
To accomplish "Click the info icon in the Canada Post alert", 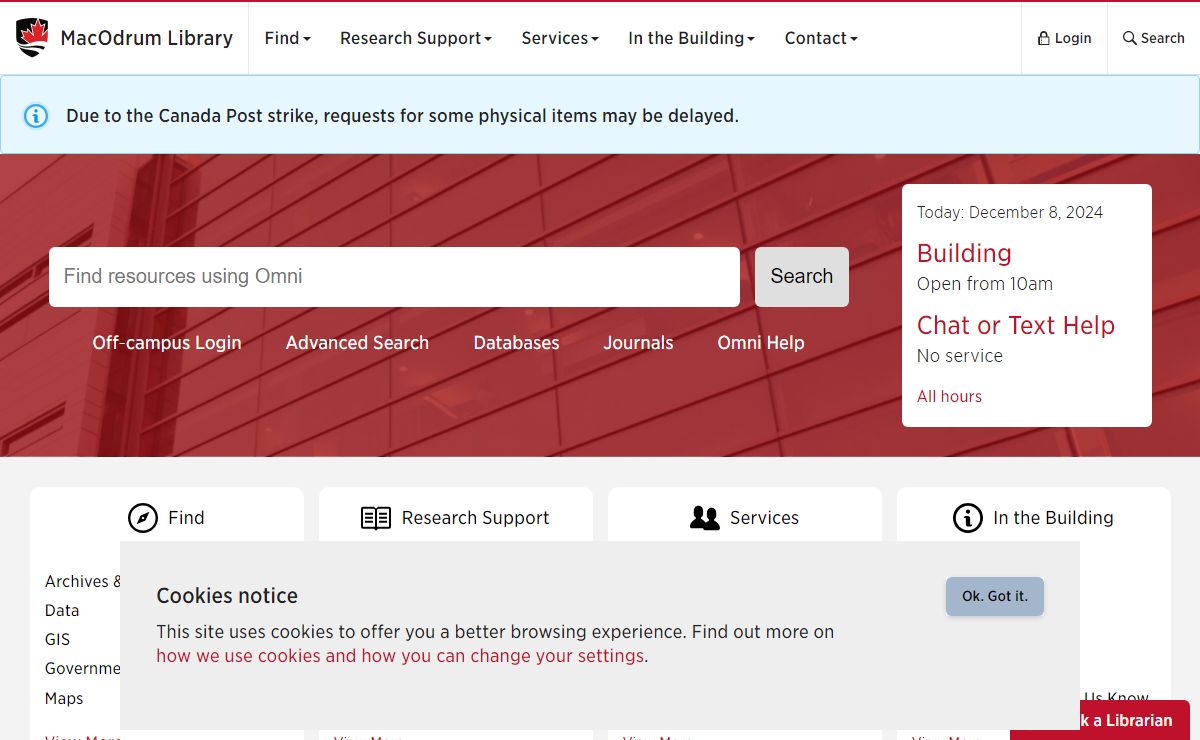I will click(x=36, y=116).
